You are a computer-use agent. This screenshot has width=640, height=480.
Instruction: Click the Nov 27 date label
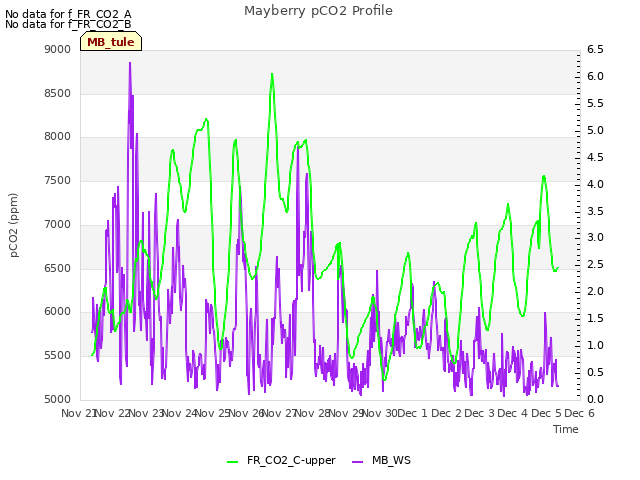click(279, 413)
